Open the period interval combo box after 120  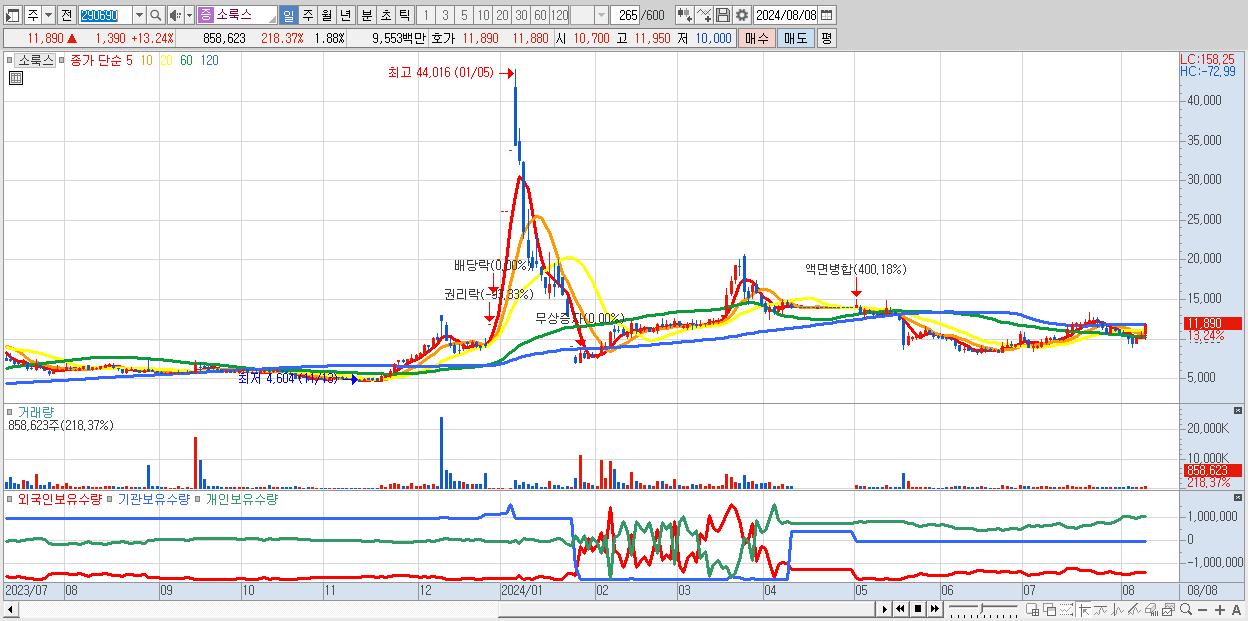point(589,15)
